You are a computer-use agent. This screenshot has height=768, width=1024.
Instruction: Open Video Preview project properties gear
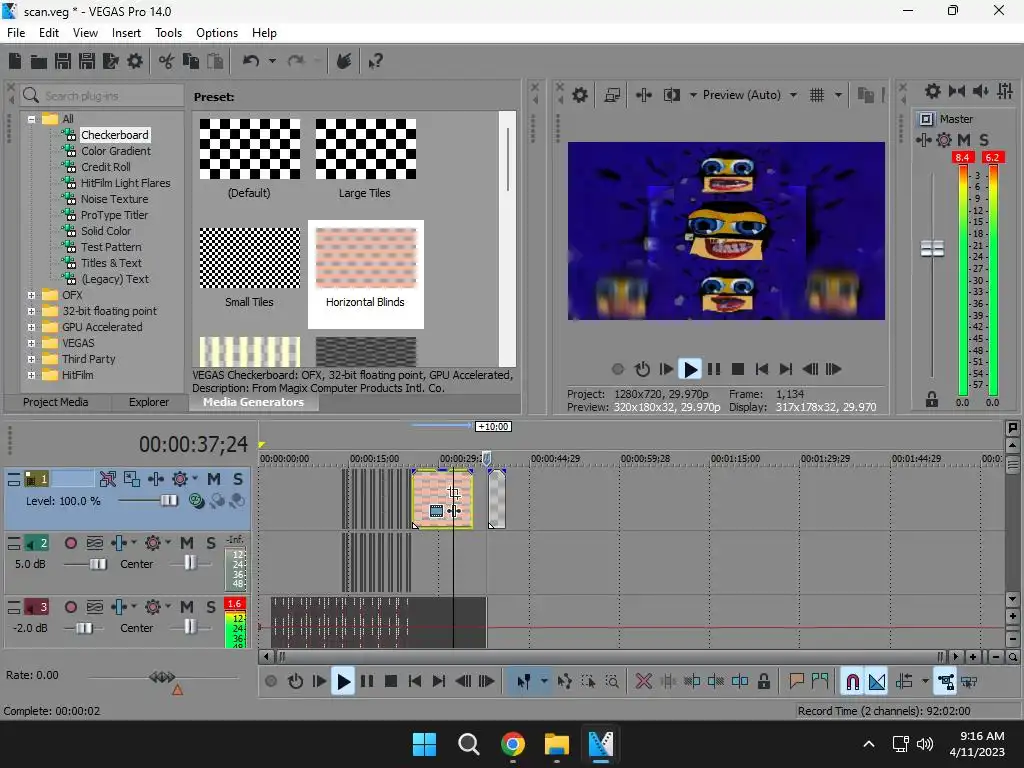click(x=580, y=95)
